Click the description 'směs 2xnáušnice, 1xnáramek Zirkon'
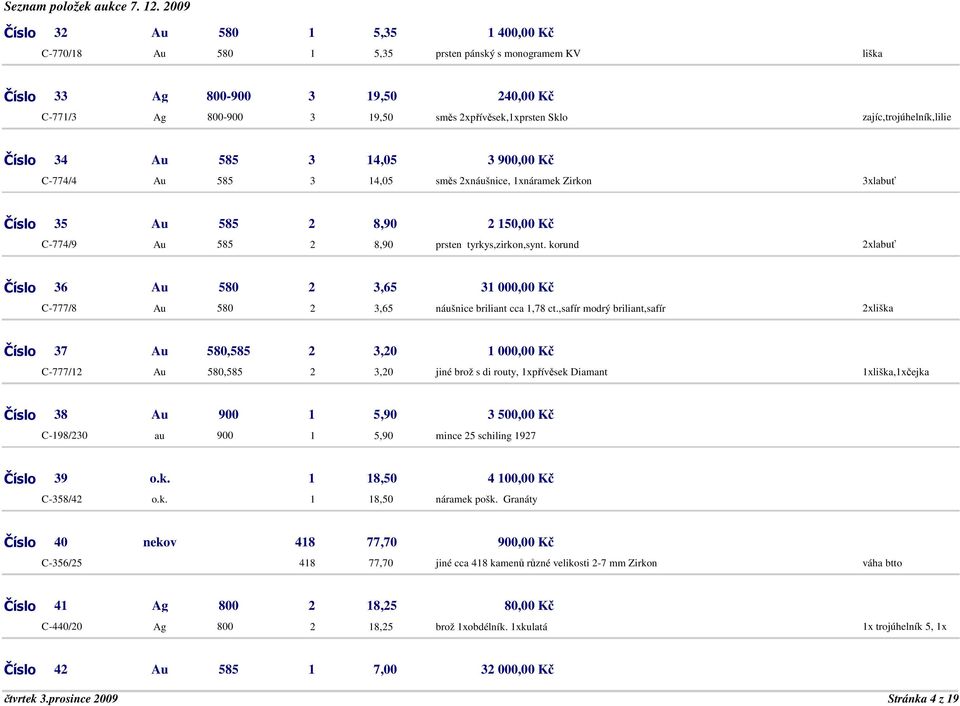Screen dimensions: 960x706 513,181
